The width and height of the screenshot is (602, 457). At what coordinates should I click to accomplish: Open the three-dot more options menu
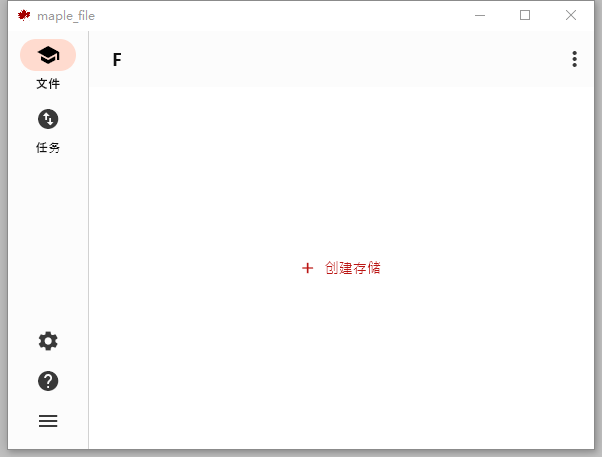click(574, 60)
